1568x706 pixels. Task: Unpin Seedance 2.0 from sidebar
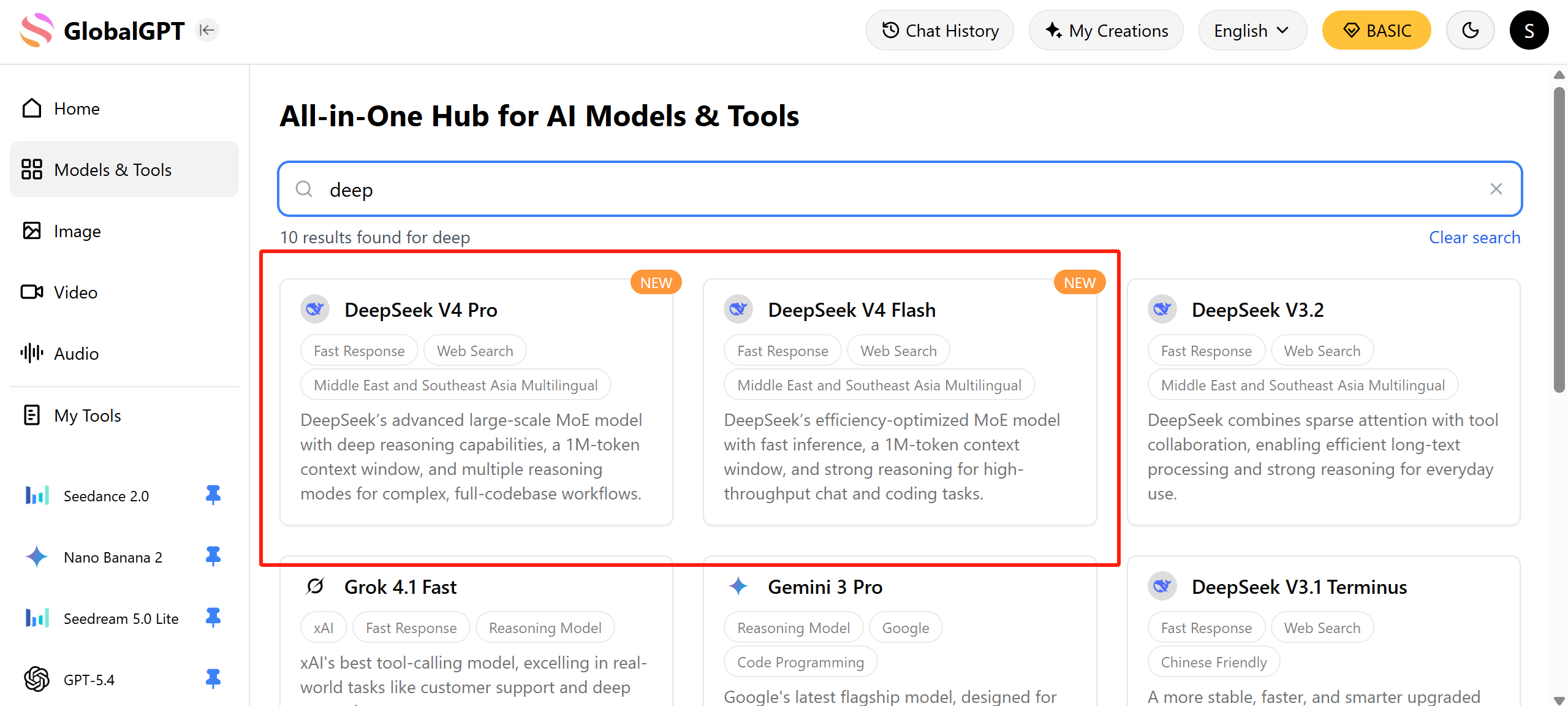[x=213, y=495]
